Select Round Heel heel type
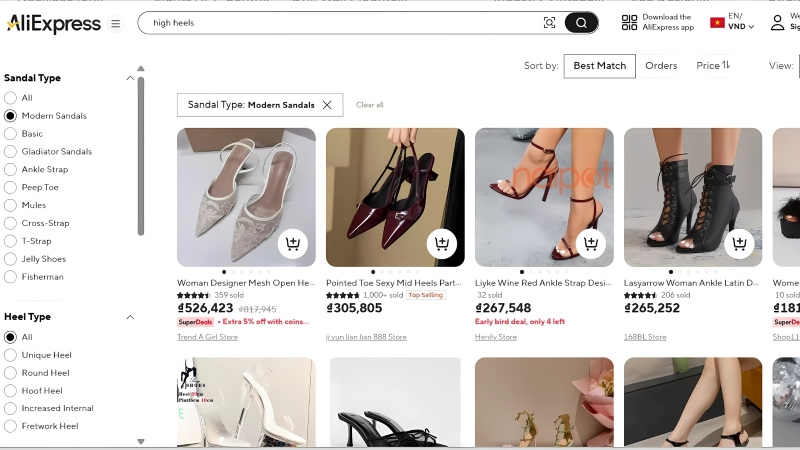Image resolution: width=800 pixels, height=450 pixels. [x=10, y=373]
